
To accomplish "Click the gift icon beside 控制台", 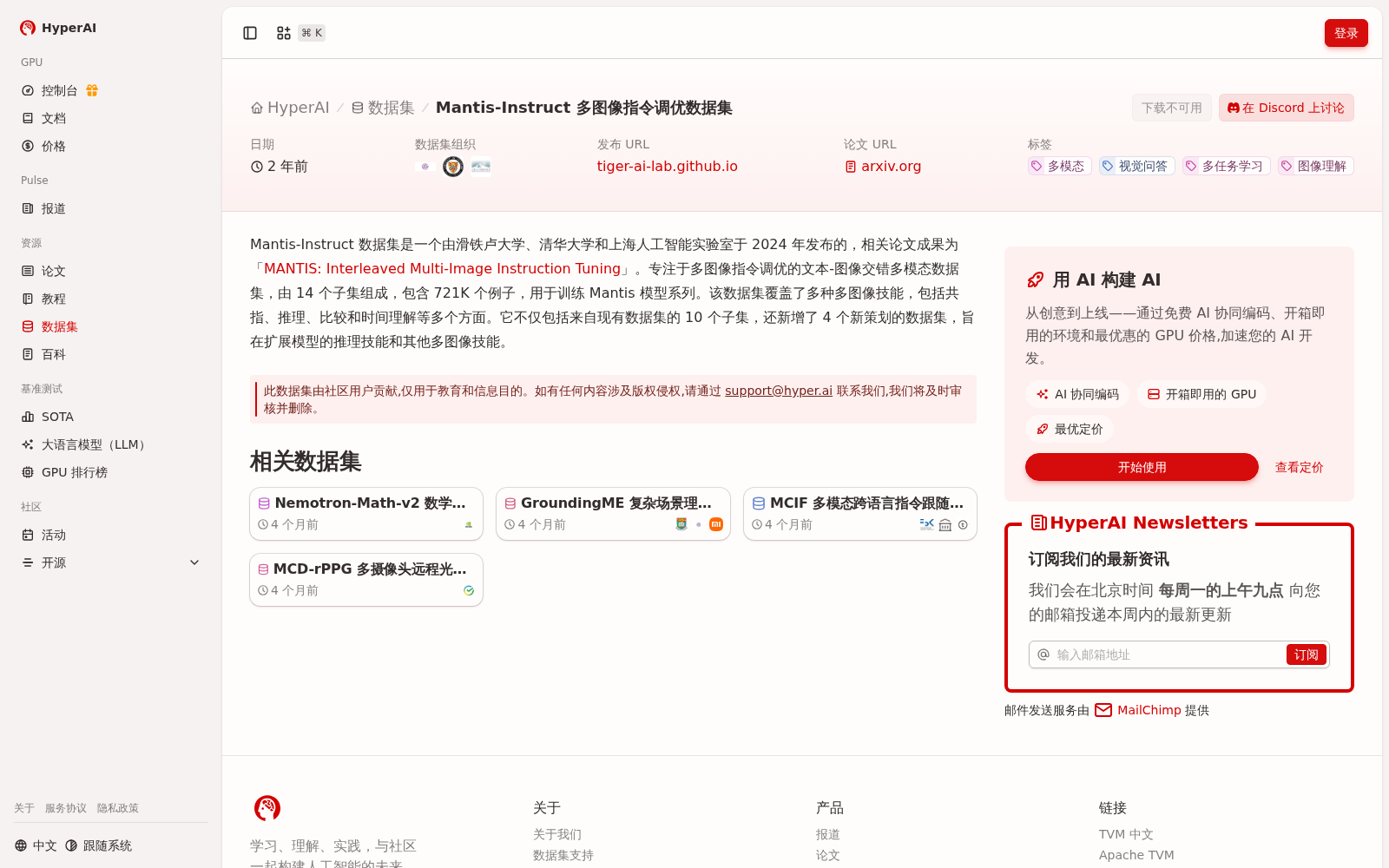I will point(92,90).
